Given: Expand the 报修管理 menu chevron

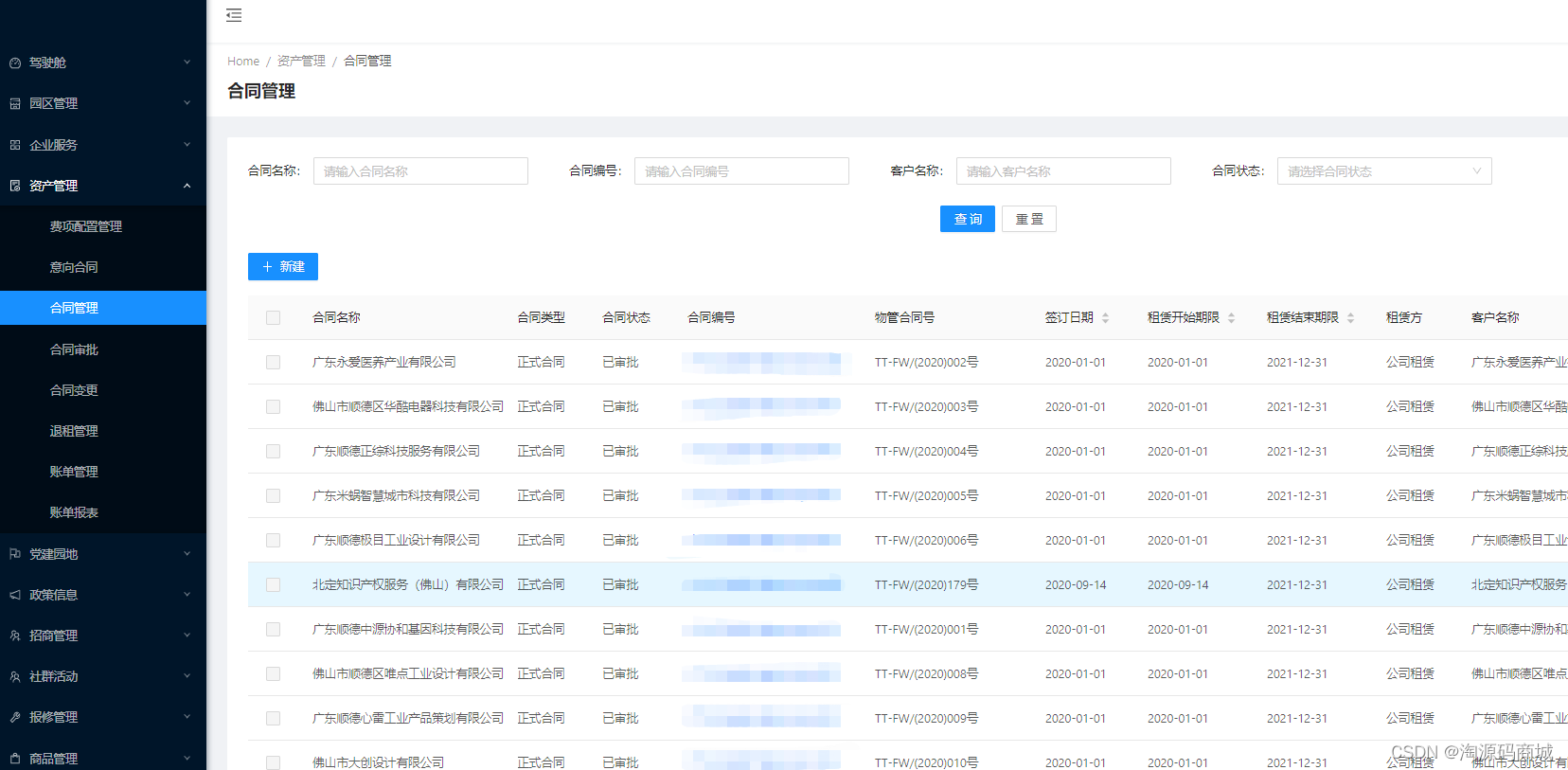Looking at the screenshot, I should point(187,717).
